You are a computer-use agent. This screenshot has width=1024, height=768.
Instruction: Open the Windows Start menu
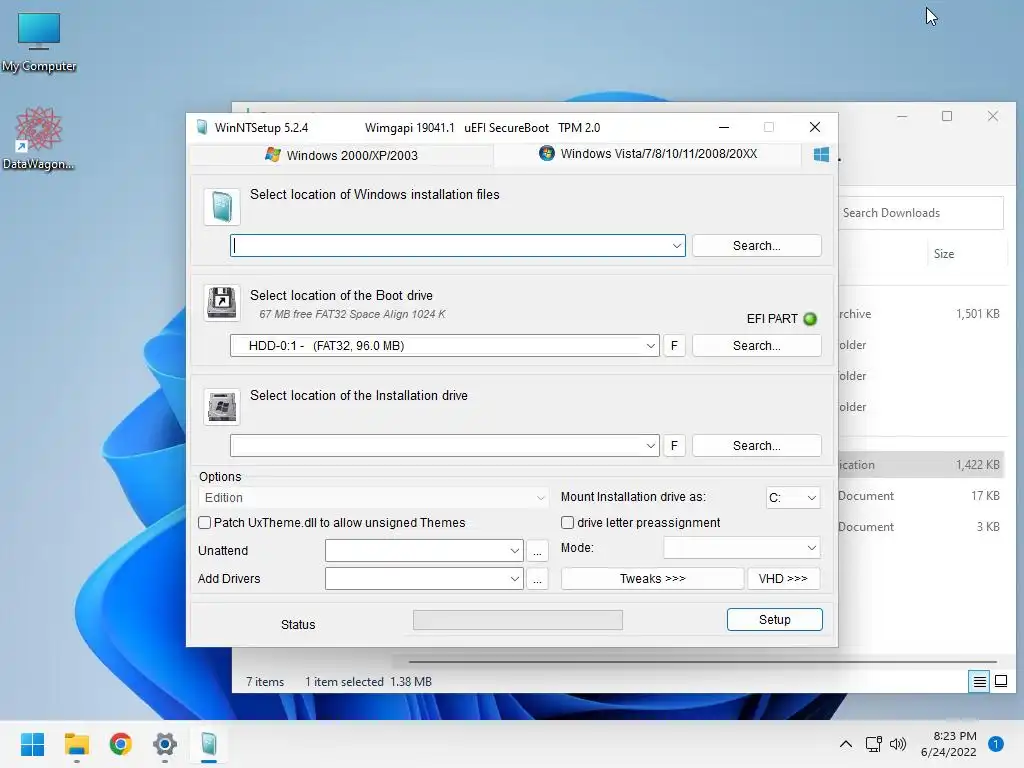33,744
